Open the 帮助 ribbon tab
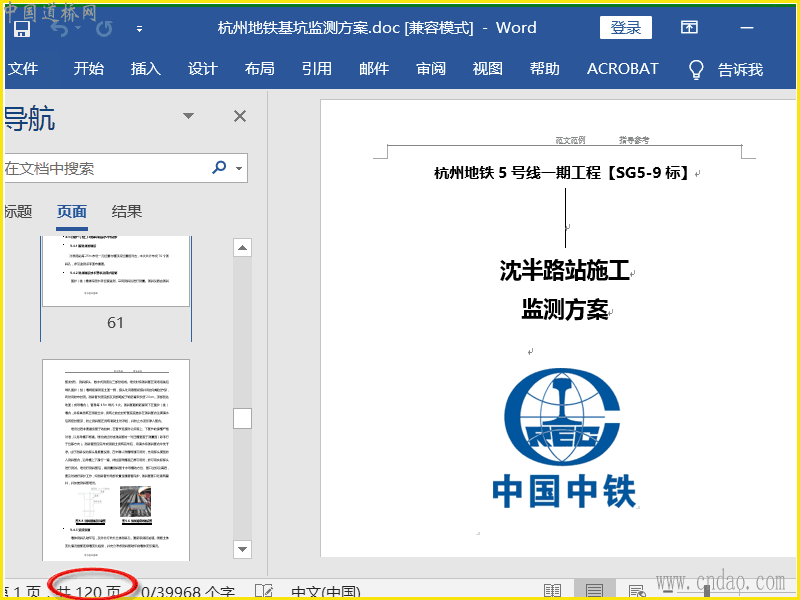 545,68
